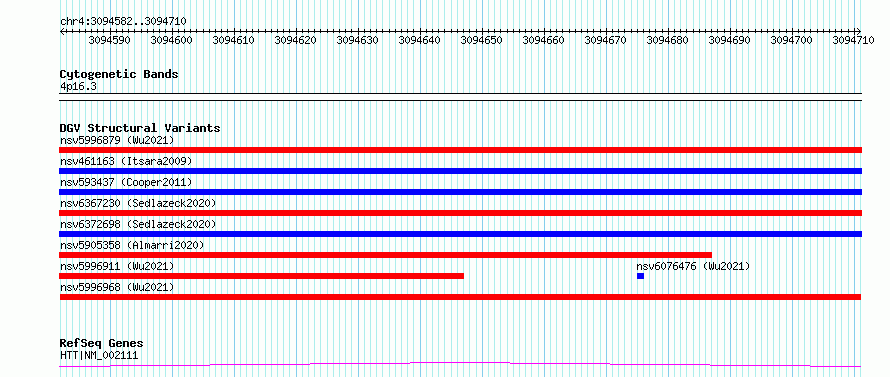Click the magenta HTT gene line
The image size is (890, 377).
point(460,365)
